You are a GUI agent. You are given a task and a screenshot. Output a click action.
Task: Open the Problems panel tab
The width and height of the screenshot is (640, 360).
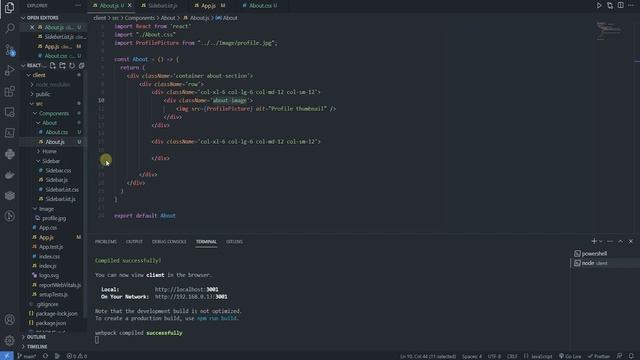click(106, 242)
